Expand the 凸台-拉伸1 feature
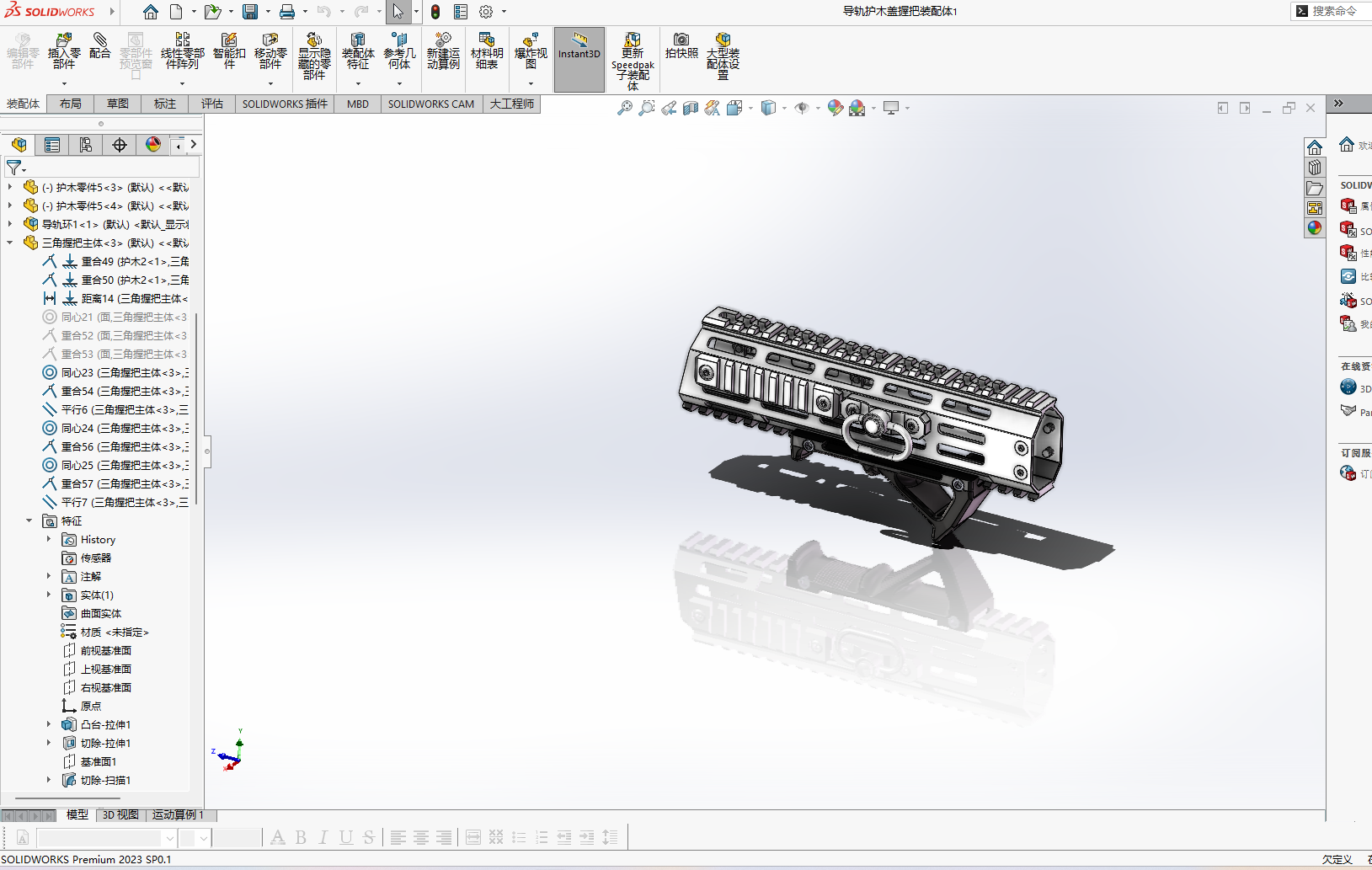1372x870 pixels. (49, 724)
